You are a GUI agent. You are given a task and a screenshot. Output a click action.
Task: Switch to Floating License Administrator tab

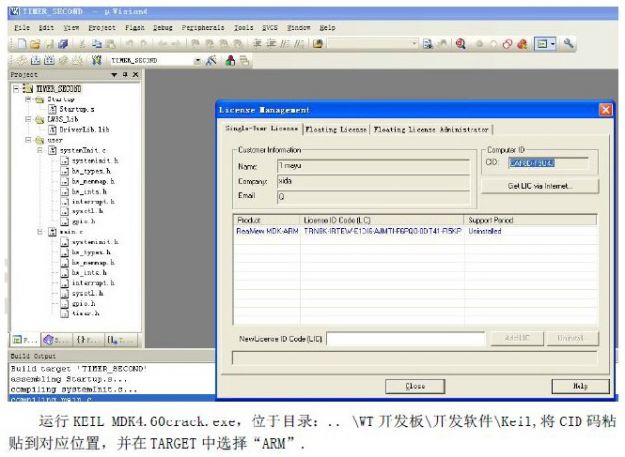pyautogui.click(x=431, y=129)
